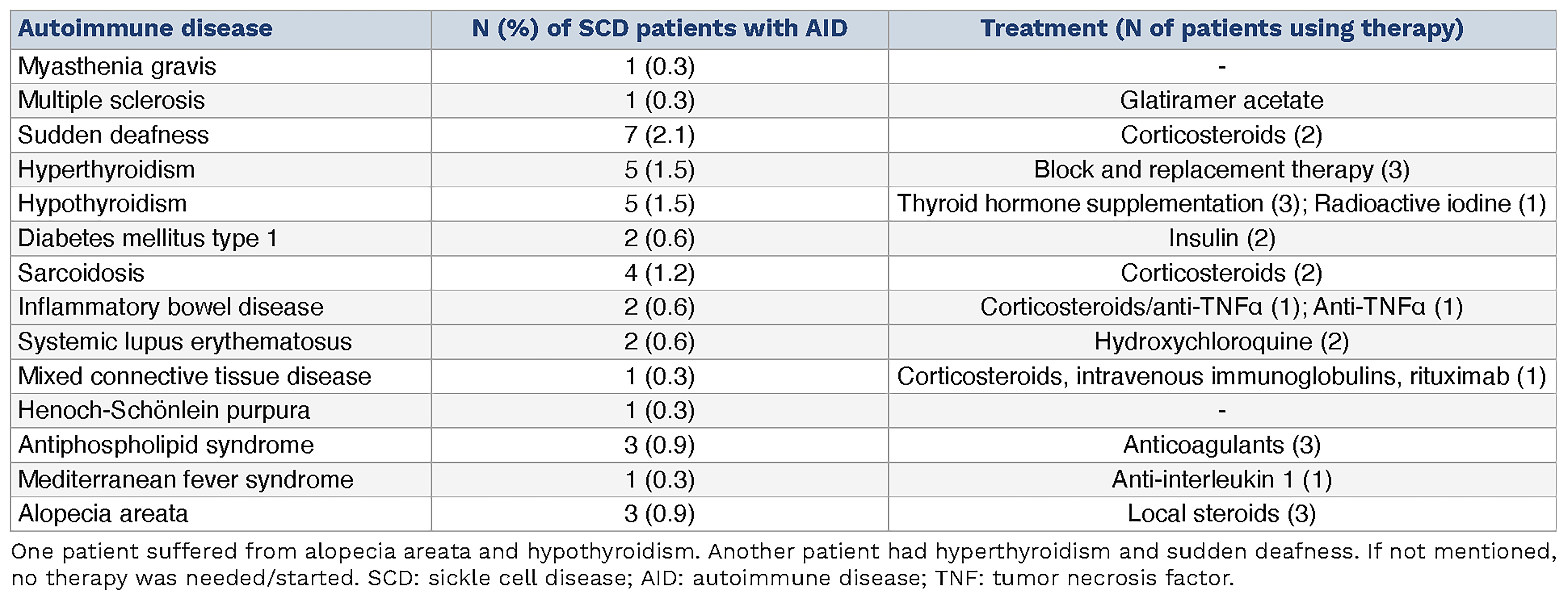
Task: Click the 'Insulin (2)' treatment cell
Action: (x=1222, y=238)
